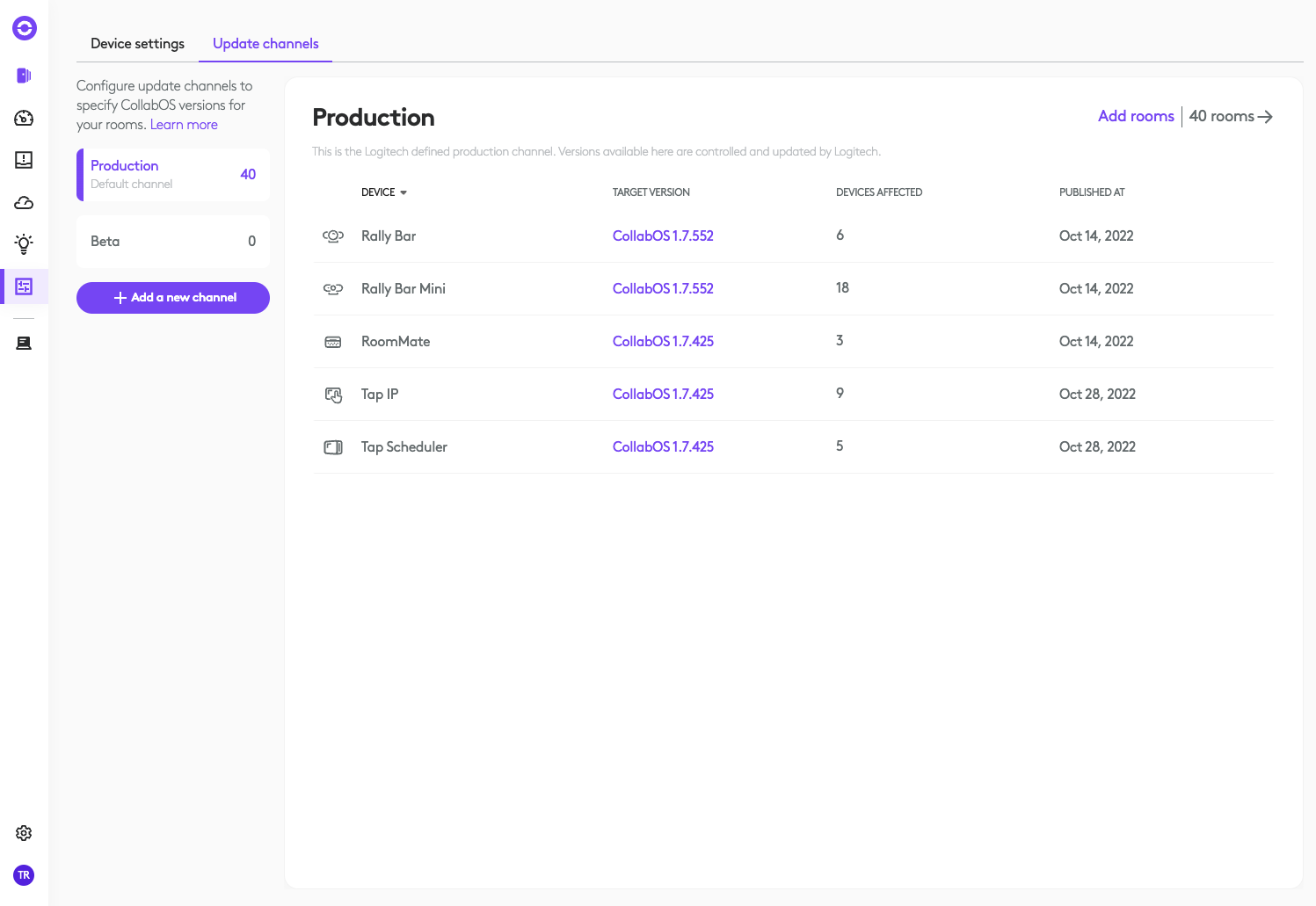Open the 40 rooms link
The width and height of the screenshot is (1316, 906).
1221,116
